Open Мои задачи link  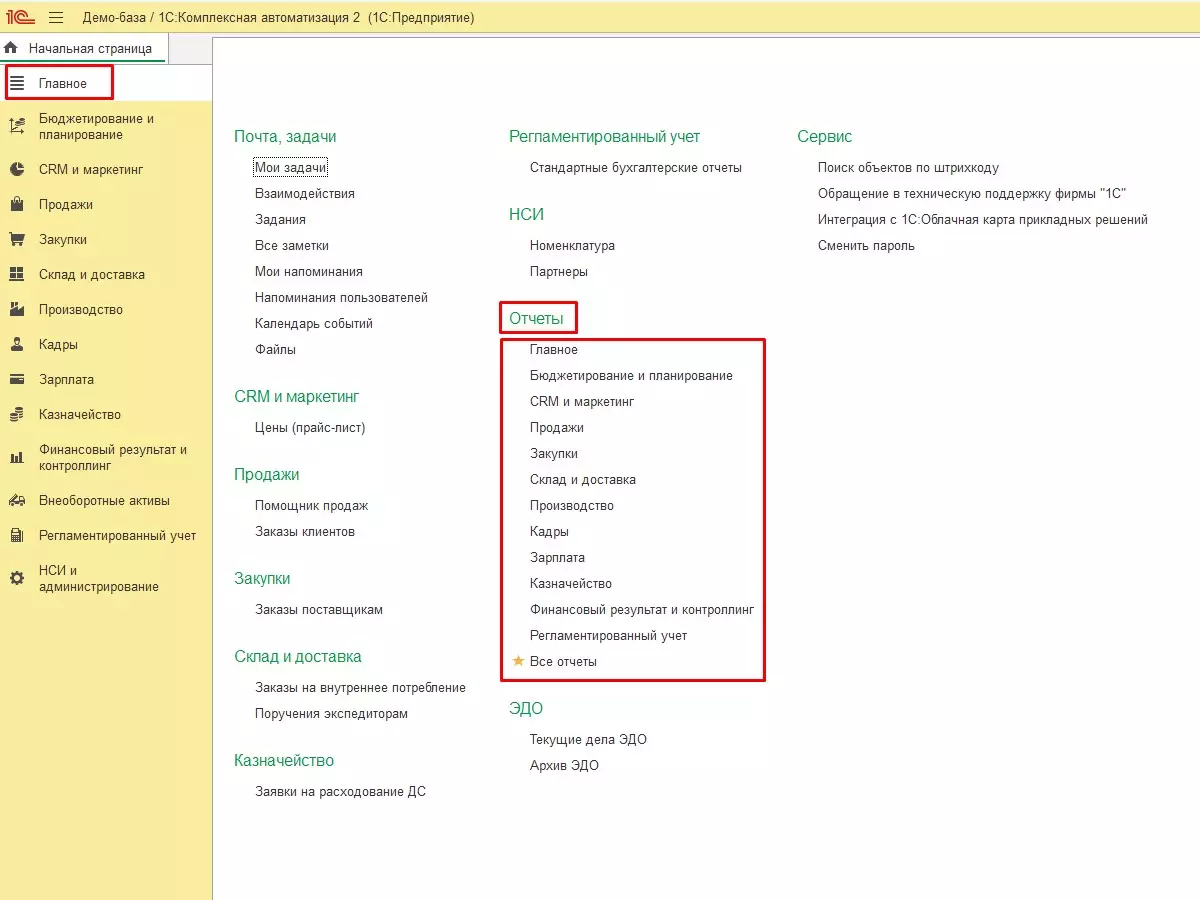tap(291, 168)
